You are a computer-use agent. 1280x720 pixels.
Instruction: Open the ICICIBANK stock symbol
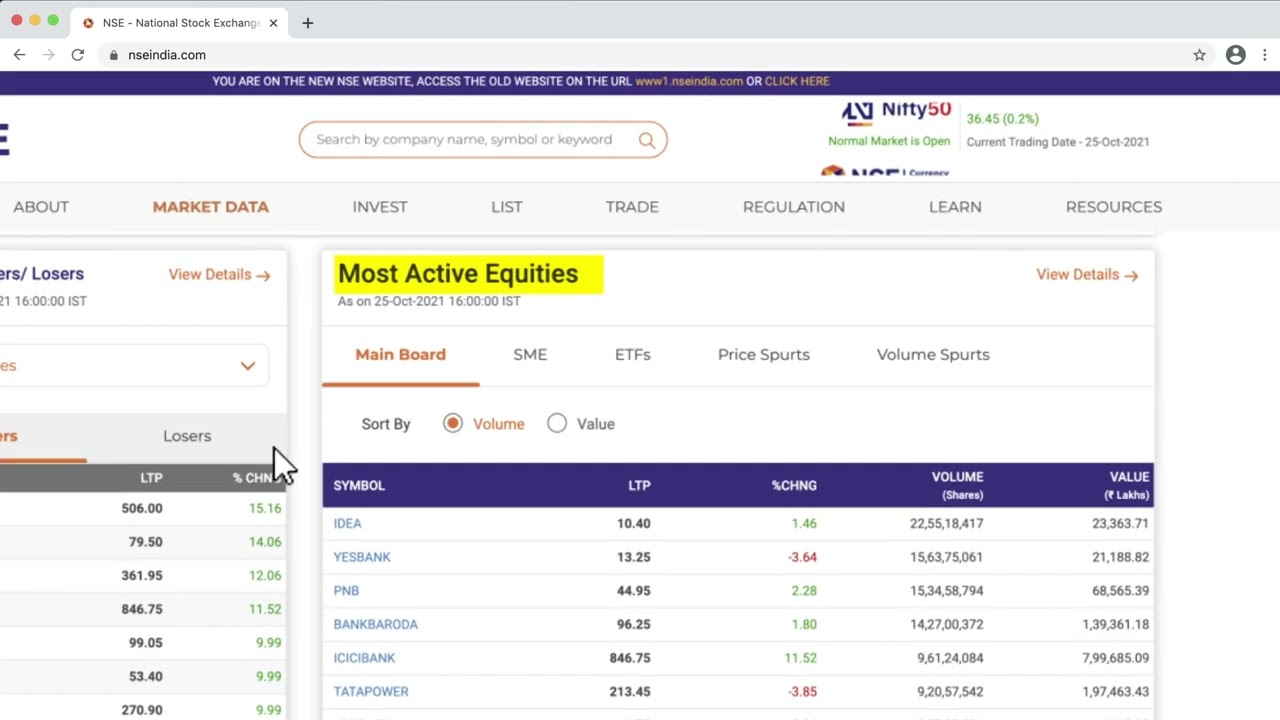tap(364, 658)
